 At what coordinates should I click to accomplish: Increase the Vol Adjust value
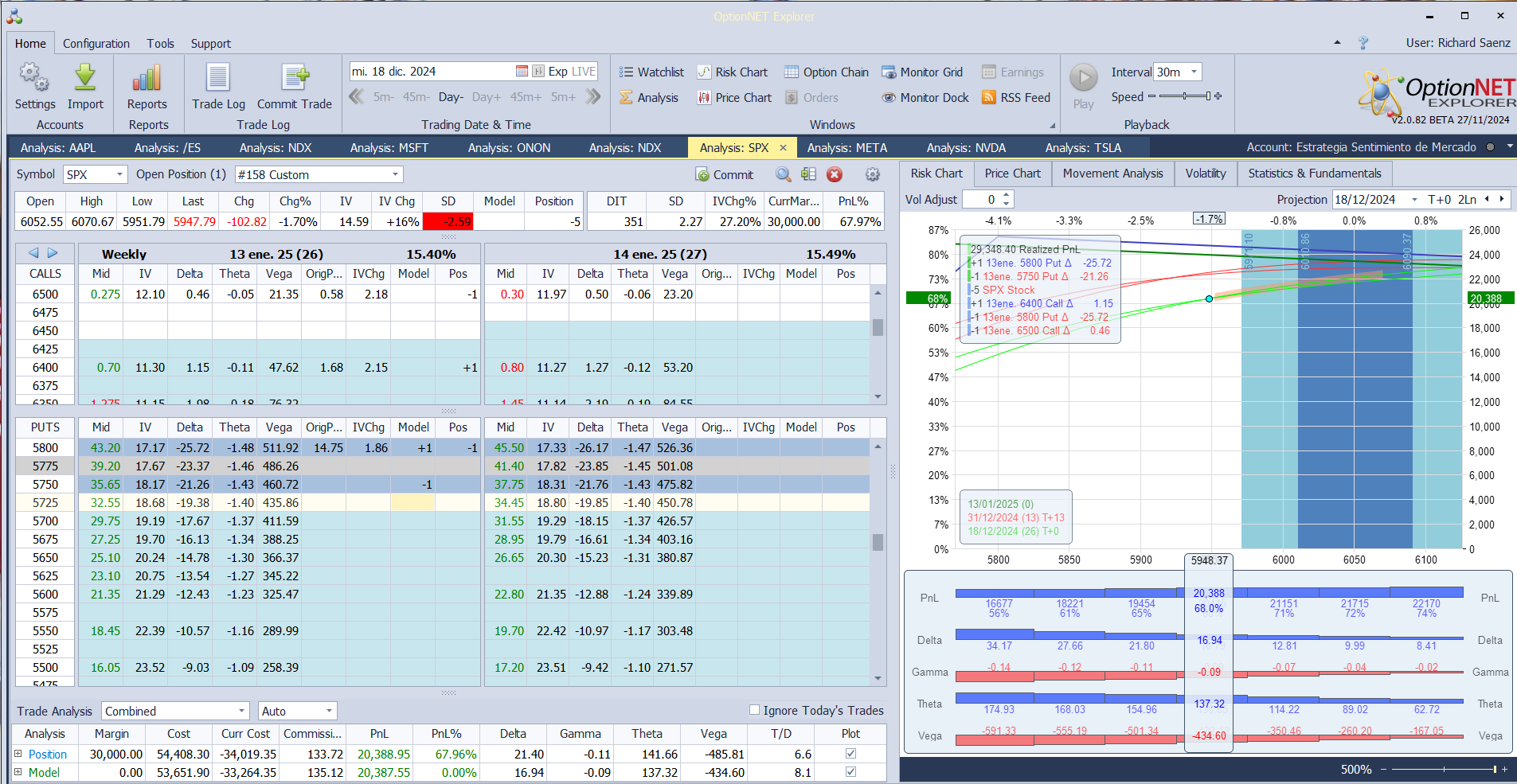1007,196
